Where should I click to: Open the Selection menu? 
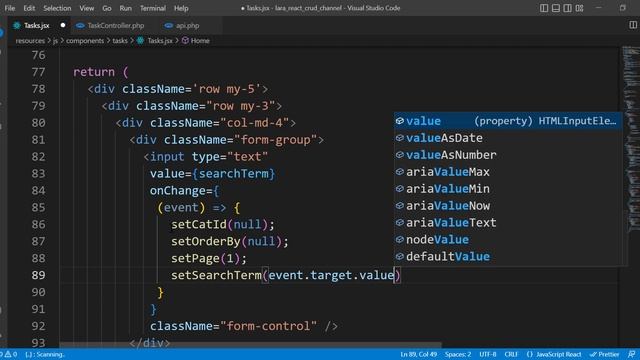(x=57, y=8)
